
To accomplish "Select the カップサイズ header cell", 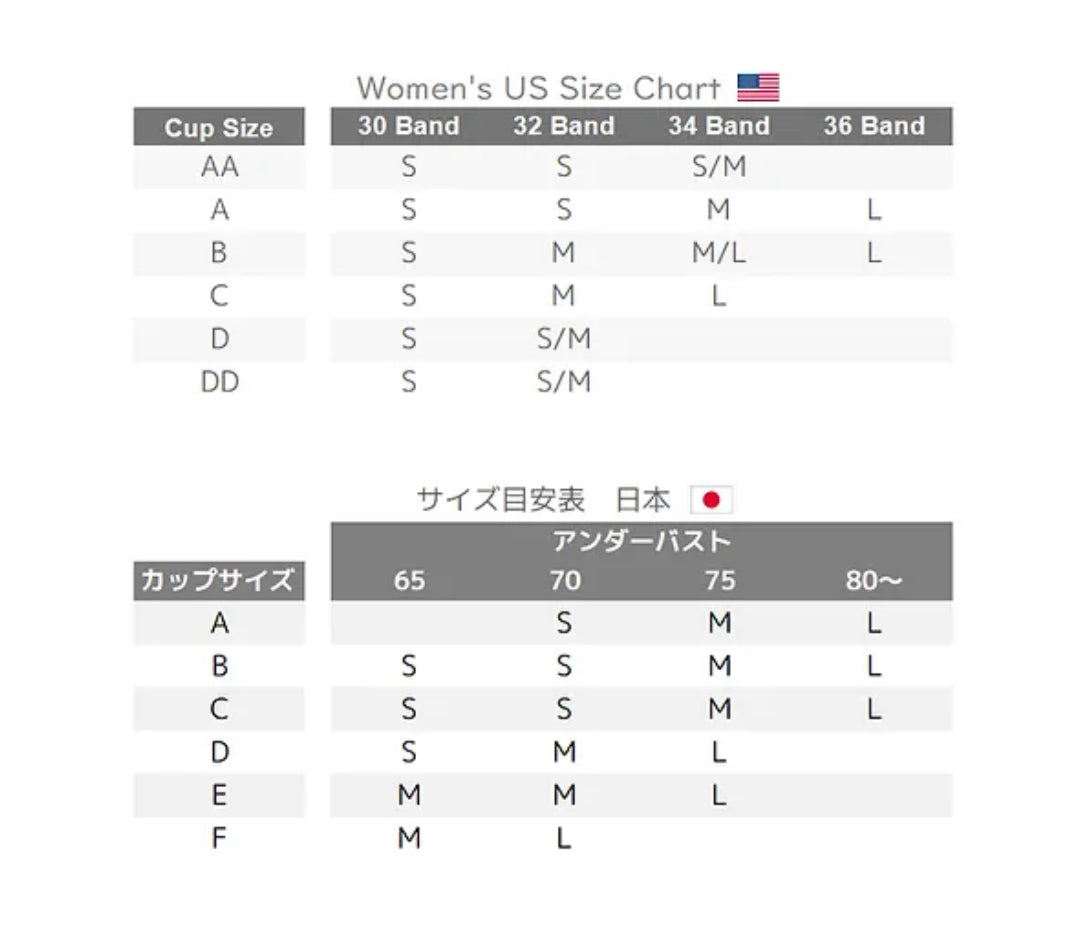I will click(x=219, y=581).
